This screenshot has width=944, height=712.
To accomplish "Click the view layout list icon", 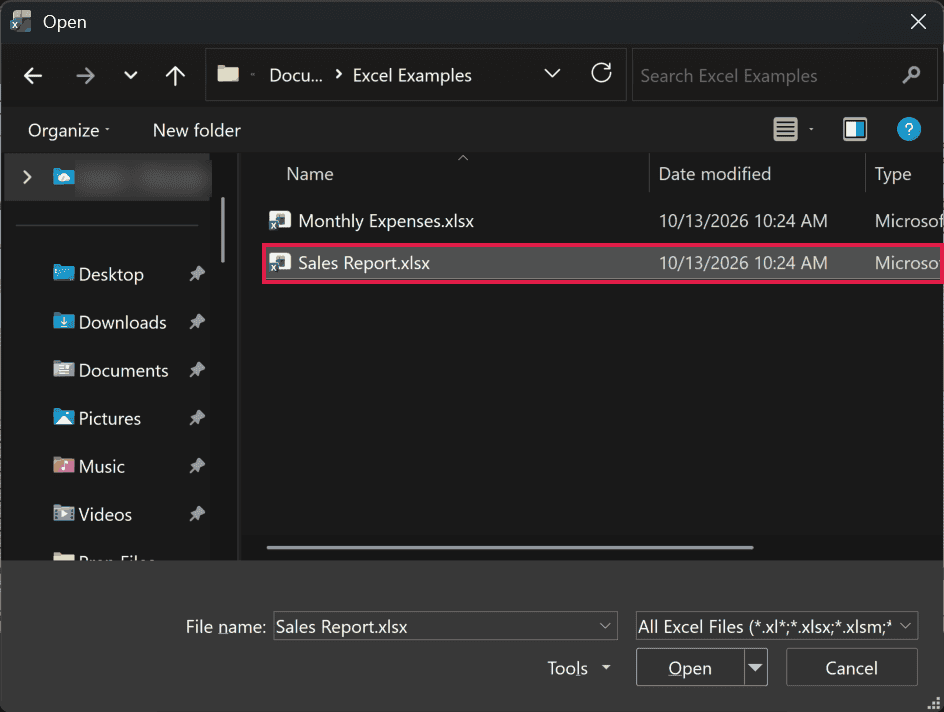I will (785, 129).
